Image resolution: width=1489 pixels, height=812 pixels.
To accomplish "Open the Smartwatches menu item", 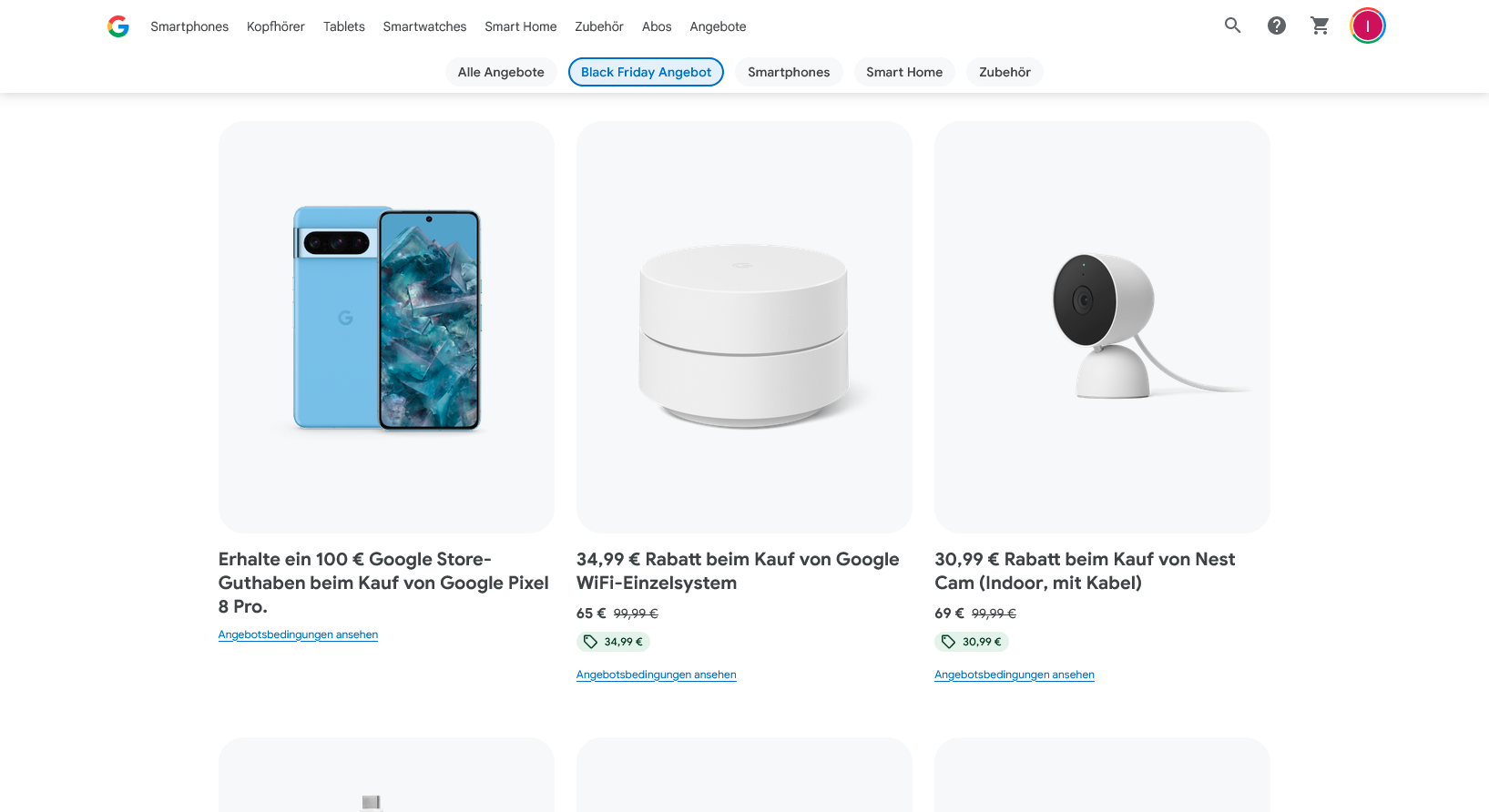I will pyautogui.click(x=424, y=26).
